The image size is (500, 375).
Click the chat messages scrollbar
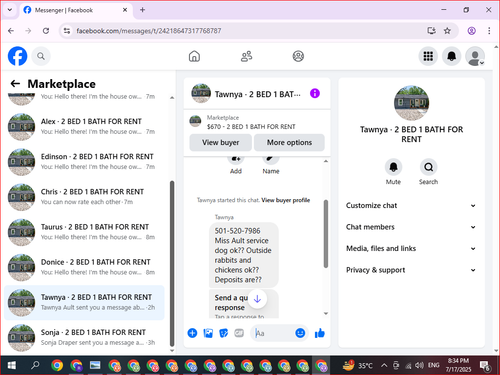(x=326, y=233)
